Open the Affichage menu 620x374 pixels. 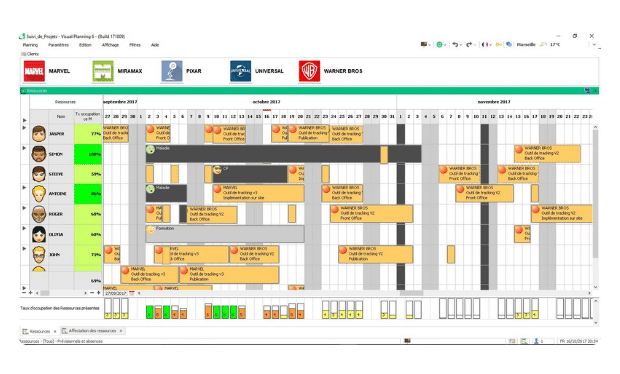pyautogui.click(x=110, y=45)
